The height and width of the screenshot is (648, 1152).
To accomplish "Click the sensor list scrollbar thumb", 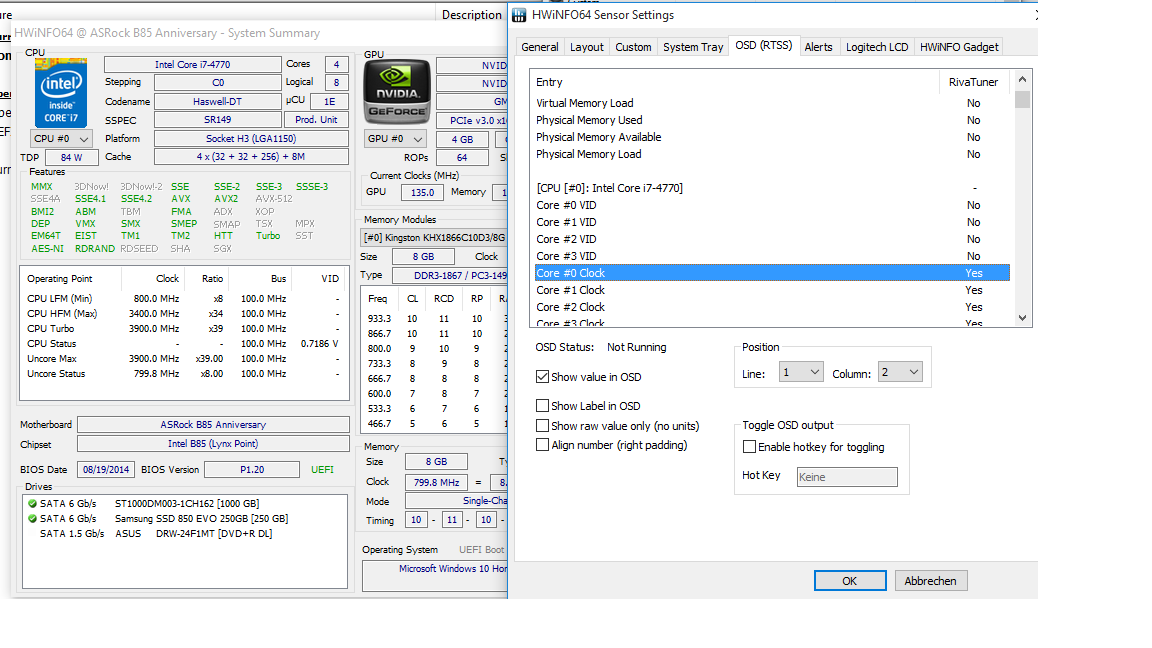I will (1022, 99).
